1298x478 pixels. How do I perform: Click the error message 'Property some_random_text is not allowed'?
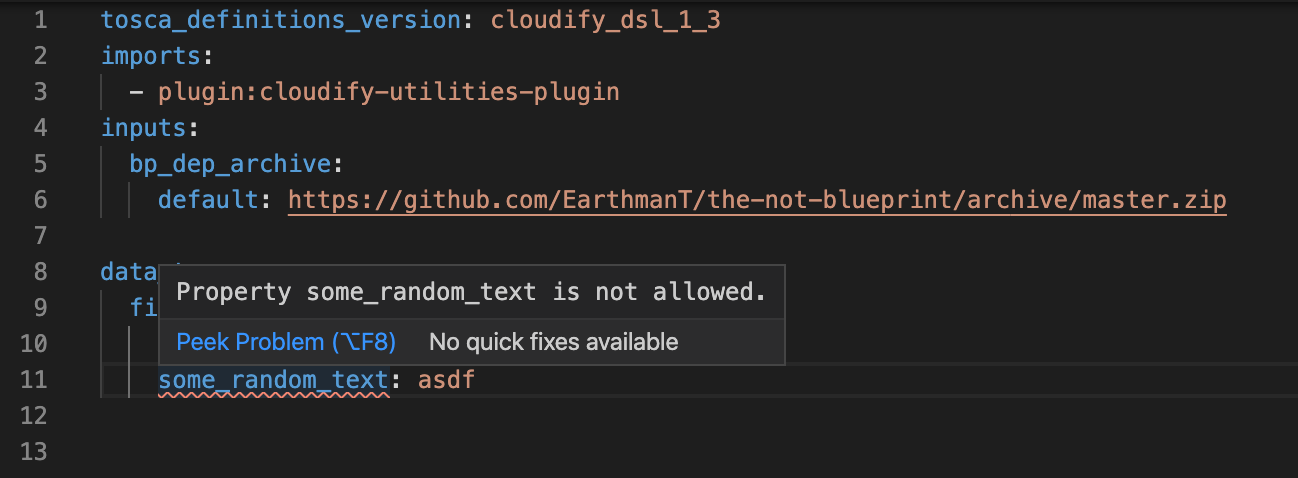click(471, 292)
